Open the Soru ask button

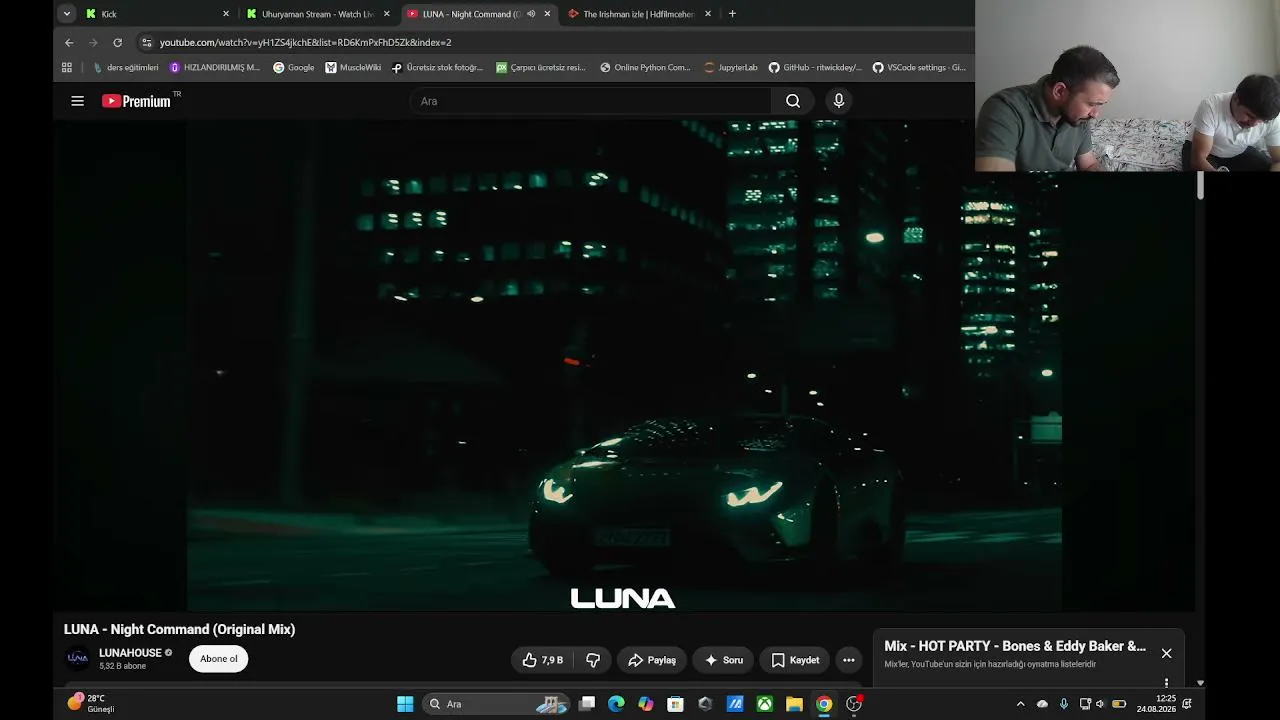point(724,660)
